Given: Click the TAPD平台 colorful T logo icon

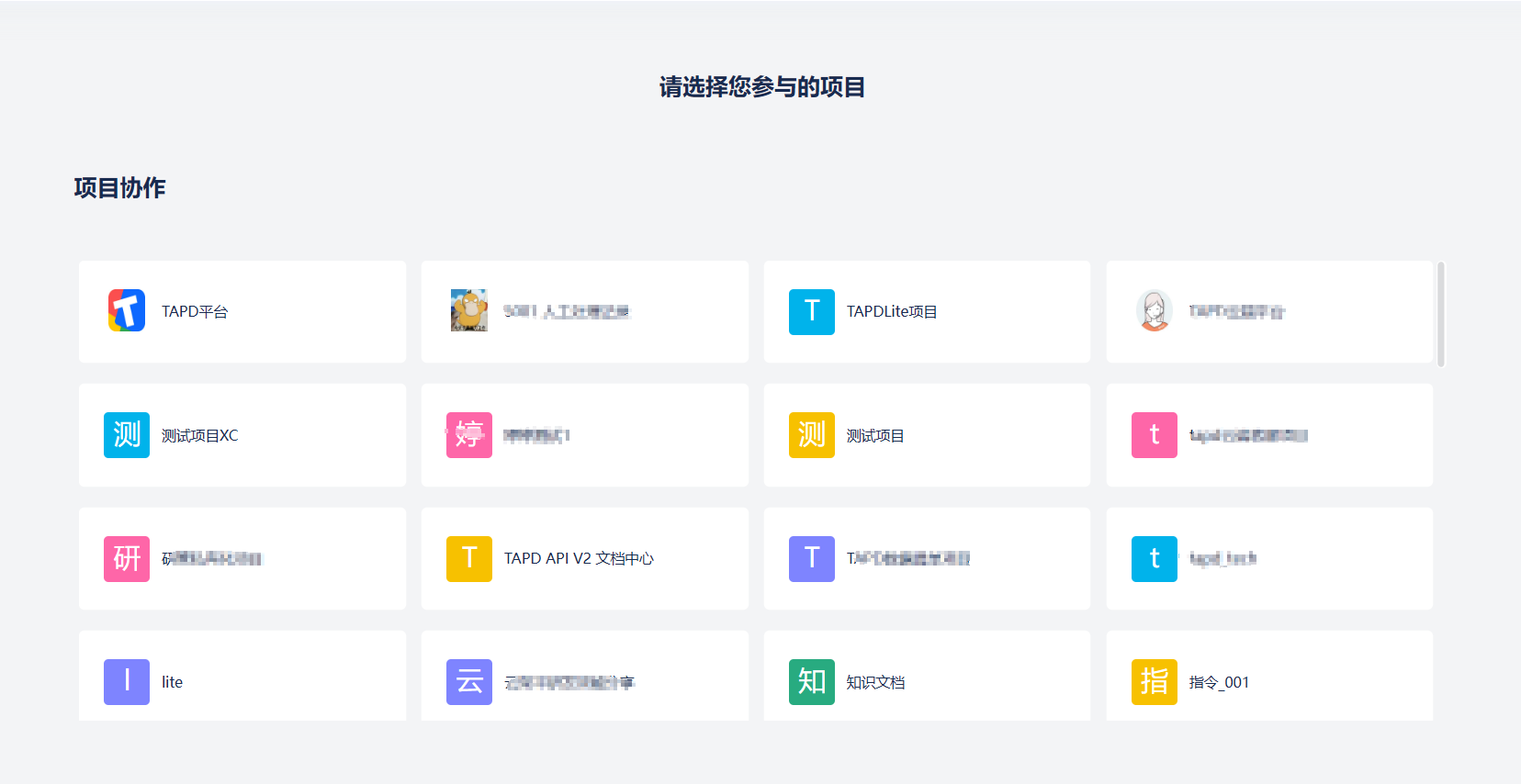Looking at the screenshot, I should tap(127, 311).
